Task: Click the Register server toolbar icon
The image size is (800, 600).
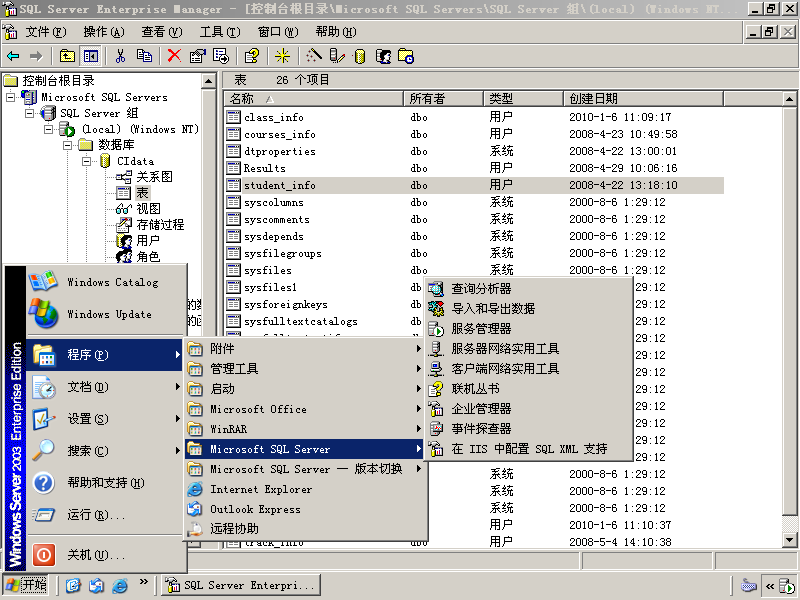Action: tap(337, 56)
